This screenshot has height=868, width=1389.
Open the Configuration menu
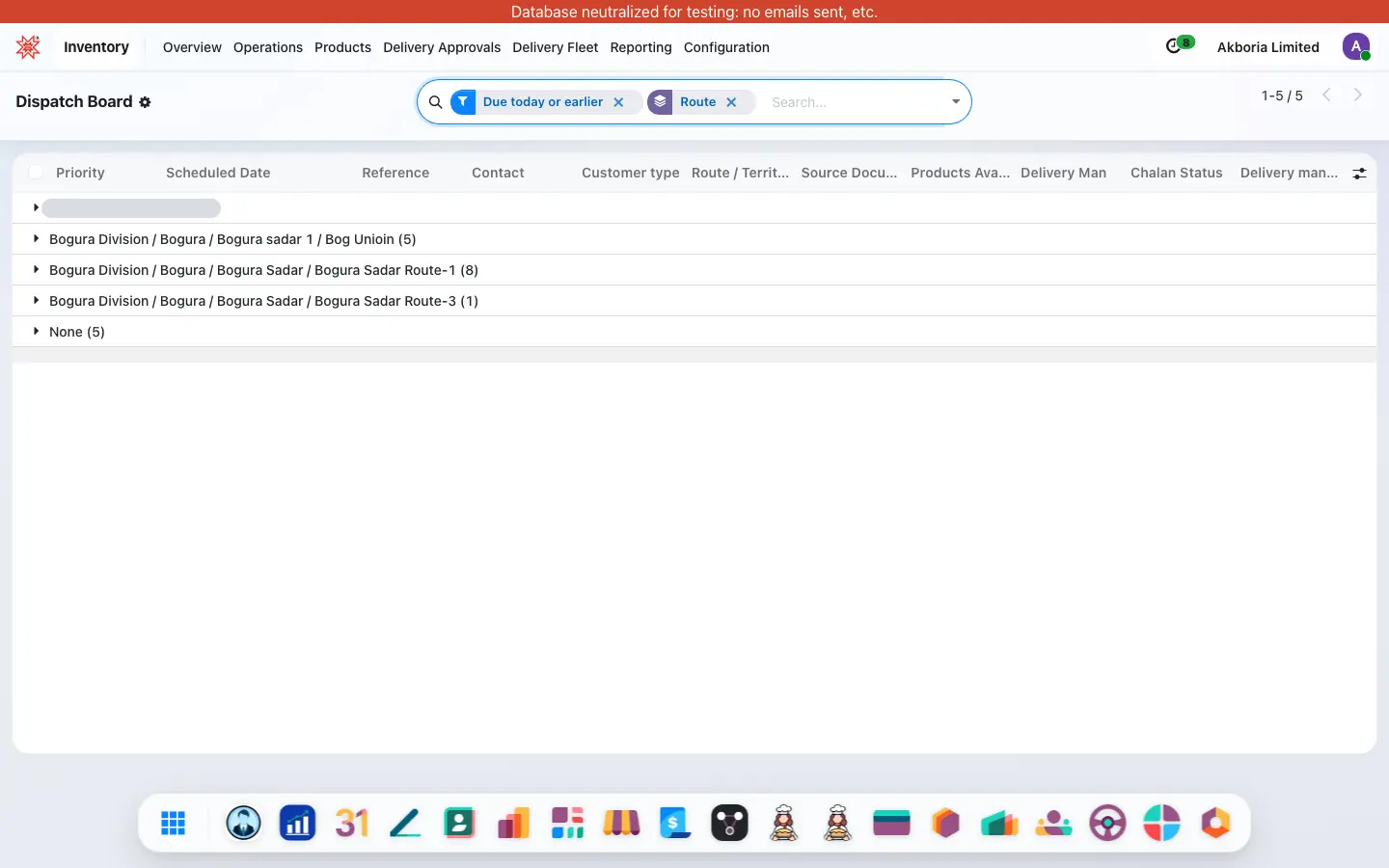click(x=726, y=47)
